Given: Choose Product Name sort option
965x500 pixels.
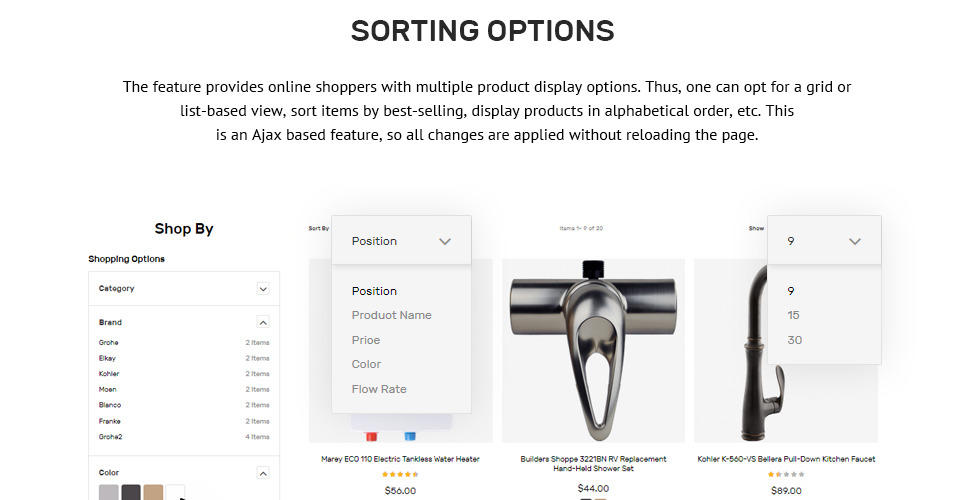Looking at the screenshot, I should pyautogui.click(x=391, y=315).
